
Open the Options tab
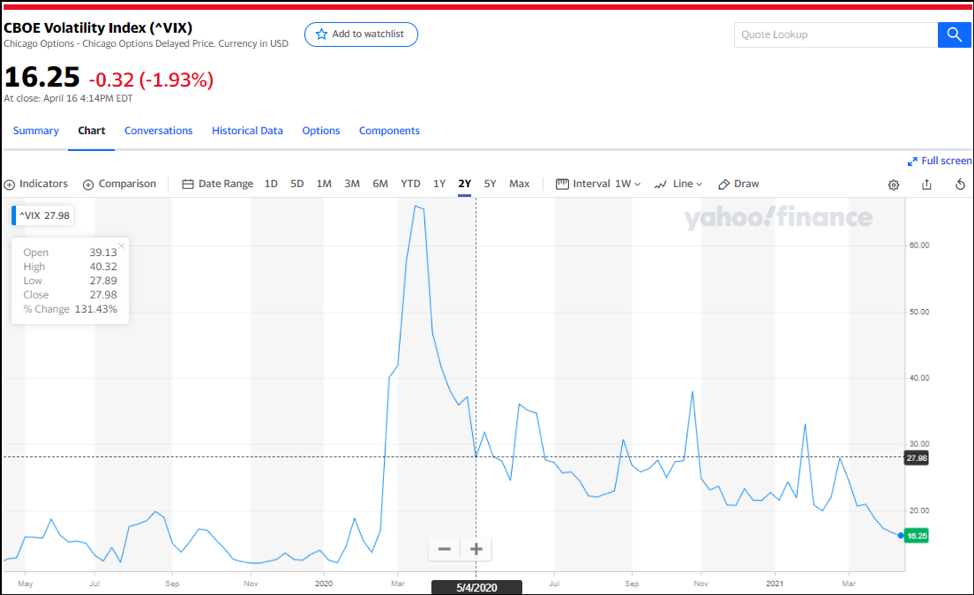click(321, 130)
